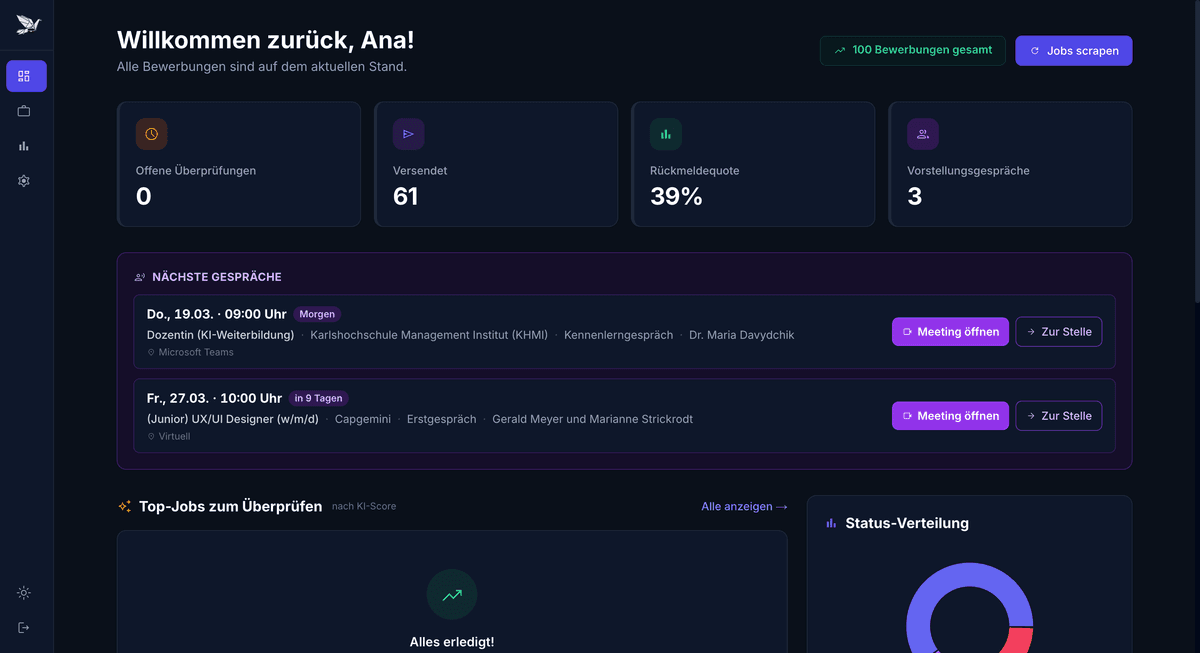Image resolution: width=1200 pixels, height=653 pixels.
Task: Open the bar chart statistics sidebar icon
Action: (x=24, y=146)
